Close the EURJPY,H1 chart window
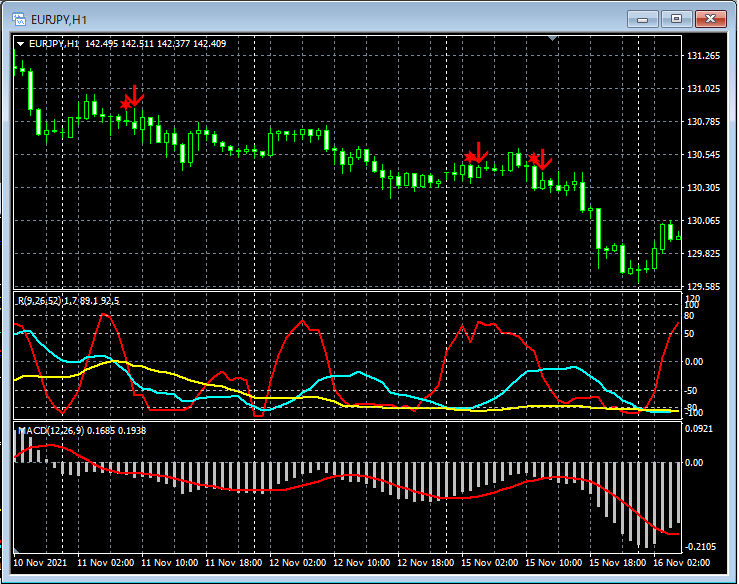Screen dimensions: 739x584 (x=710, y=18)
